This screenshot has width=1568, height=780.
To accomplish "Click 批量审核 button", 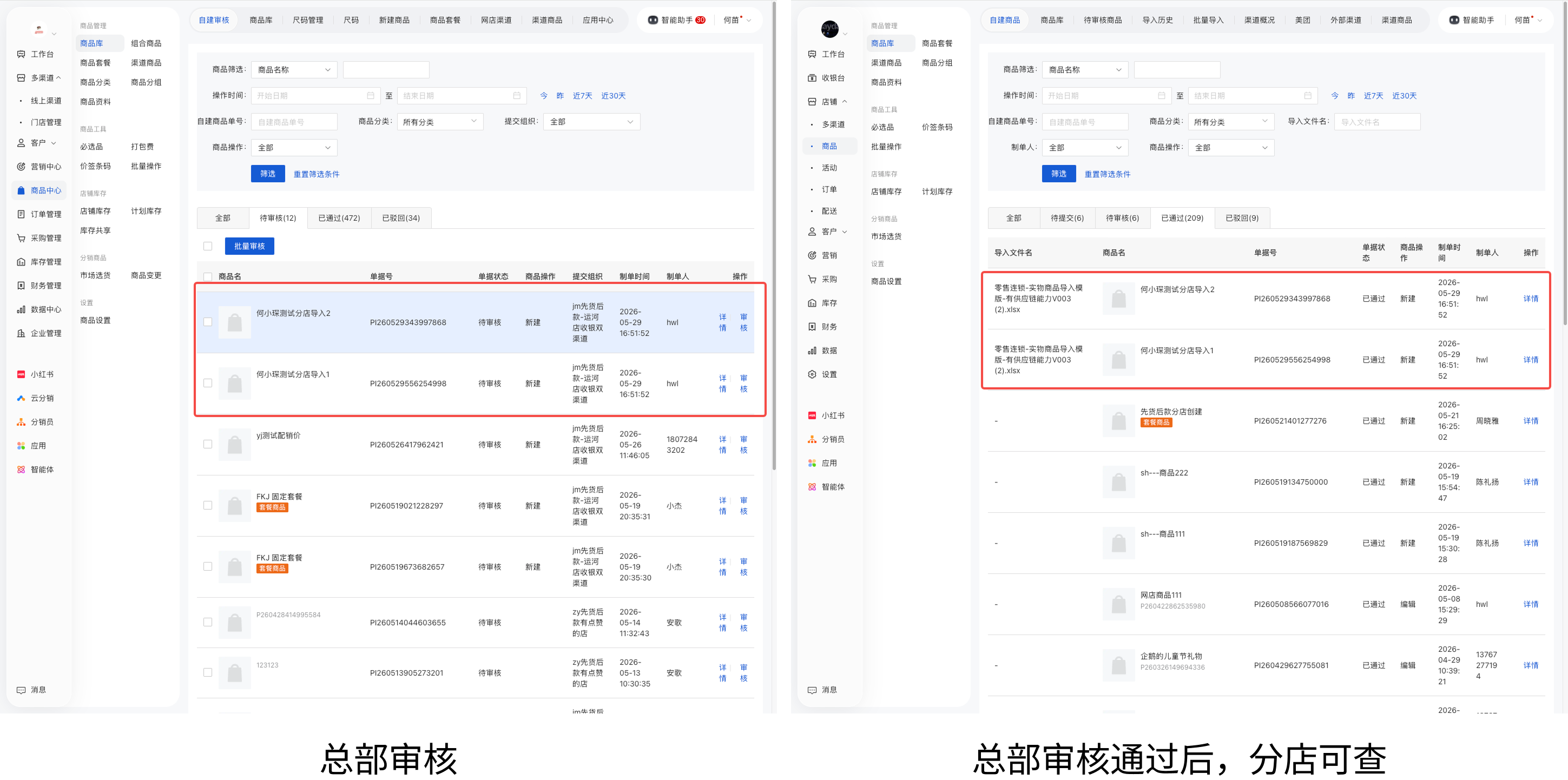I will pos(249,247).
